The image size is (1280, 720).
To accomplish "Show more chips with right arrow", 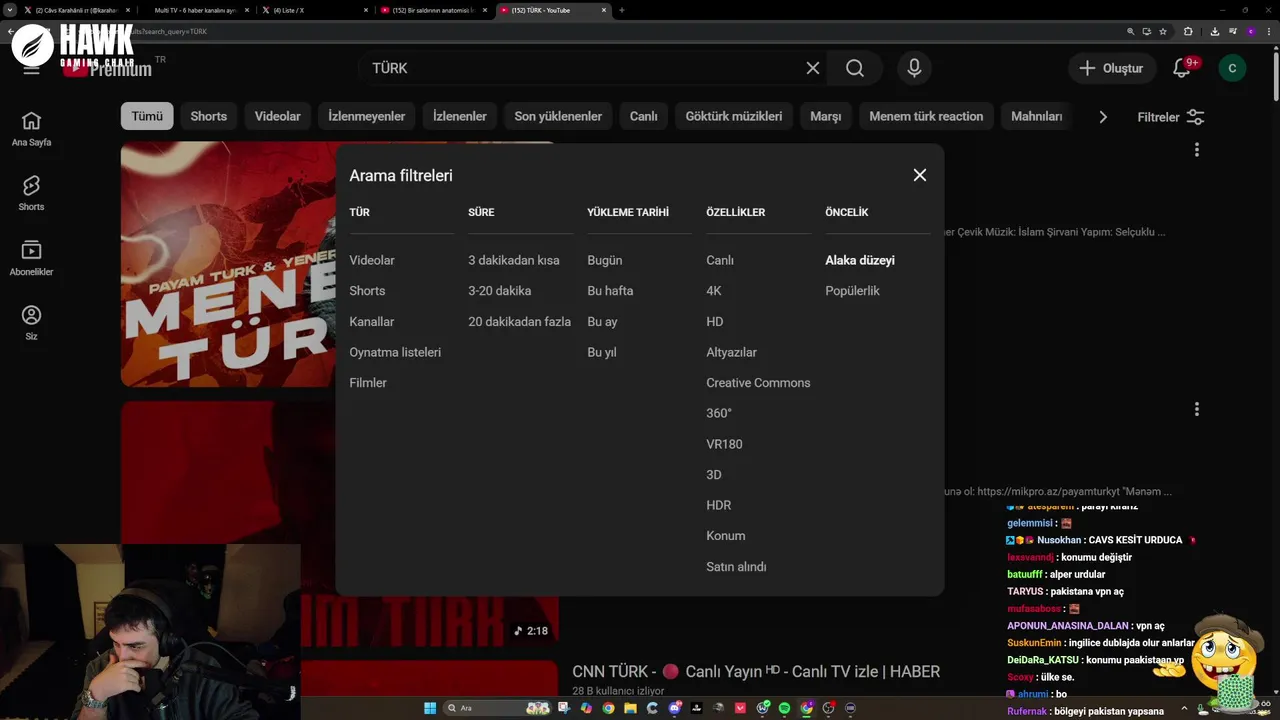I will point(1103,117).
